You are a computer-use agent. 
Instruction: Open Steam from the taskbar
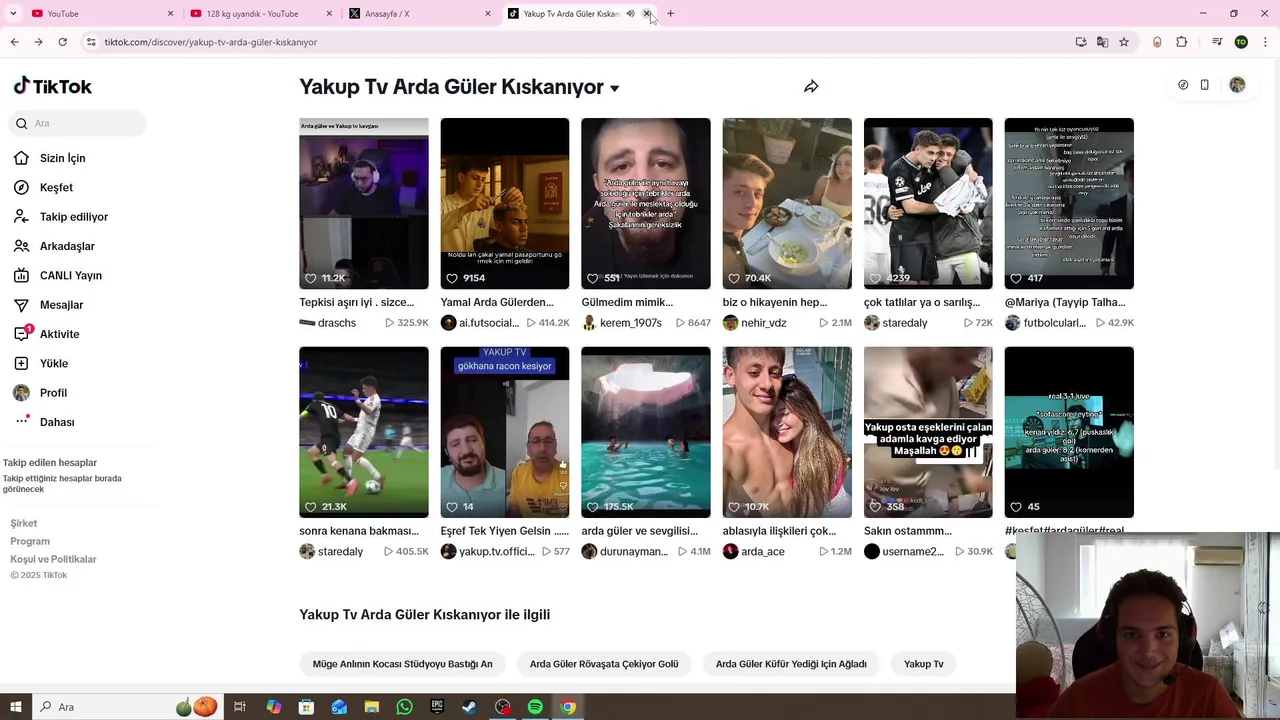tap(469, 707)
